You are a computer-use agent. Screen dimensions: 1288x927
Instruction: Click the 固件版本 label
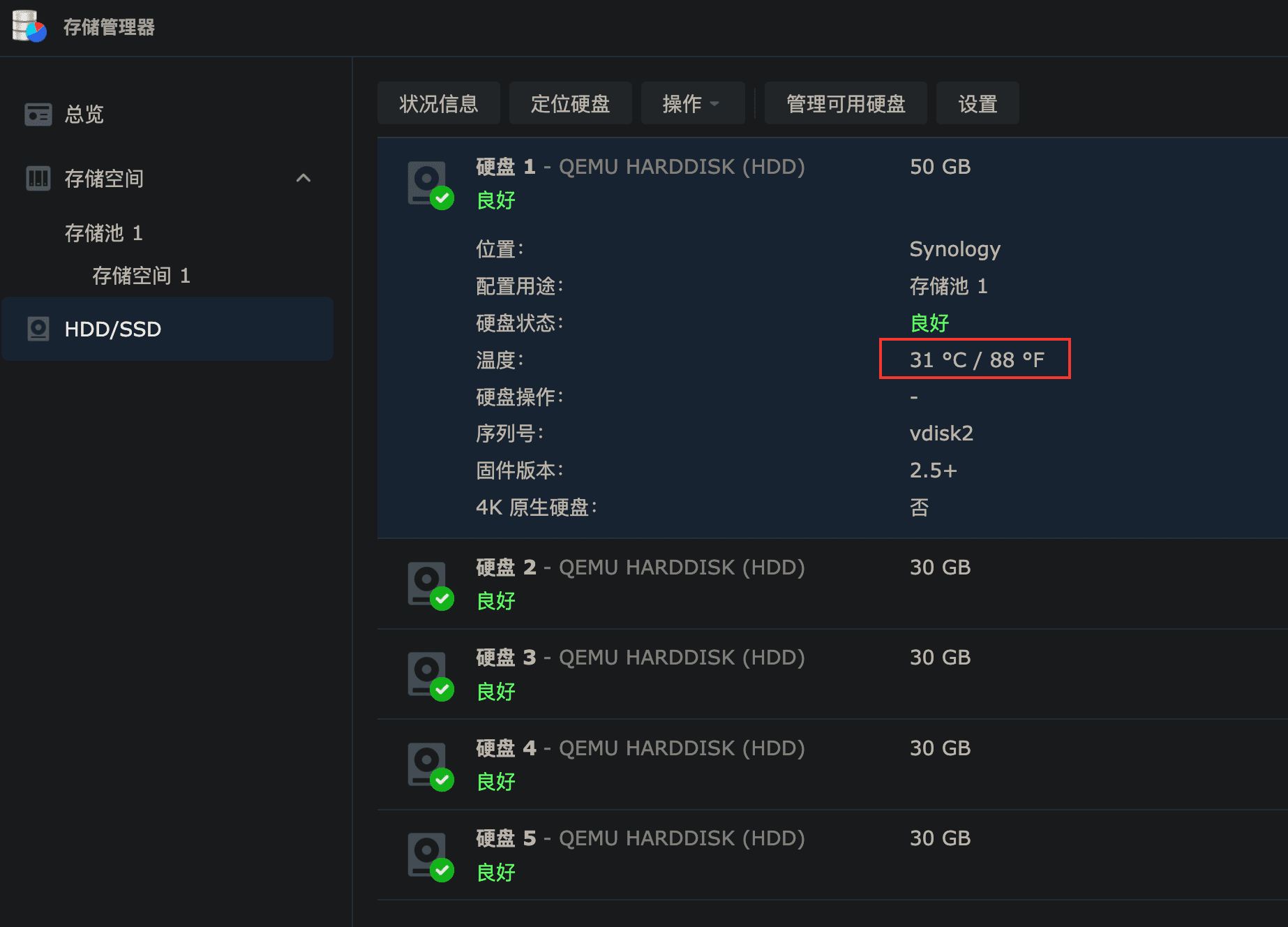pos(519,470)
